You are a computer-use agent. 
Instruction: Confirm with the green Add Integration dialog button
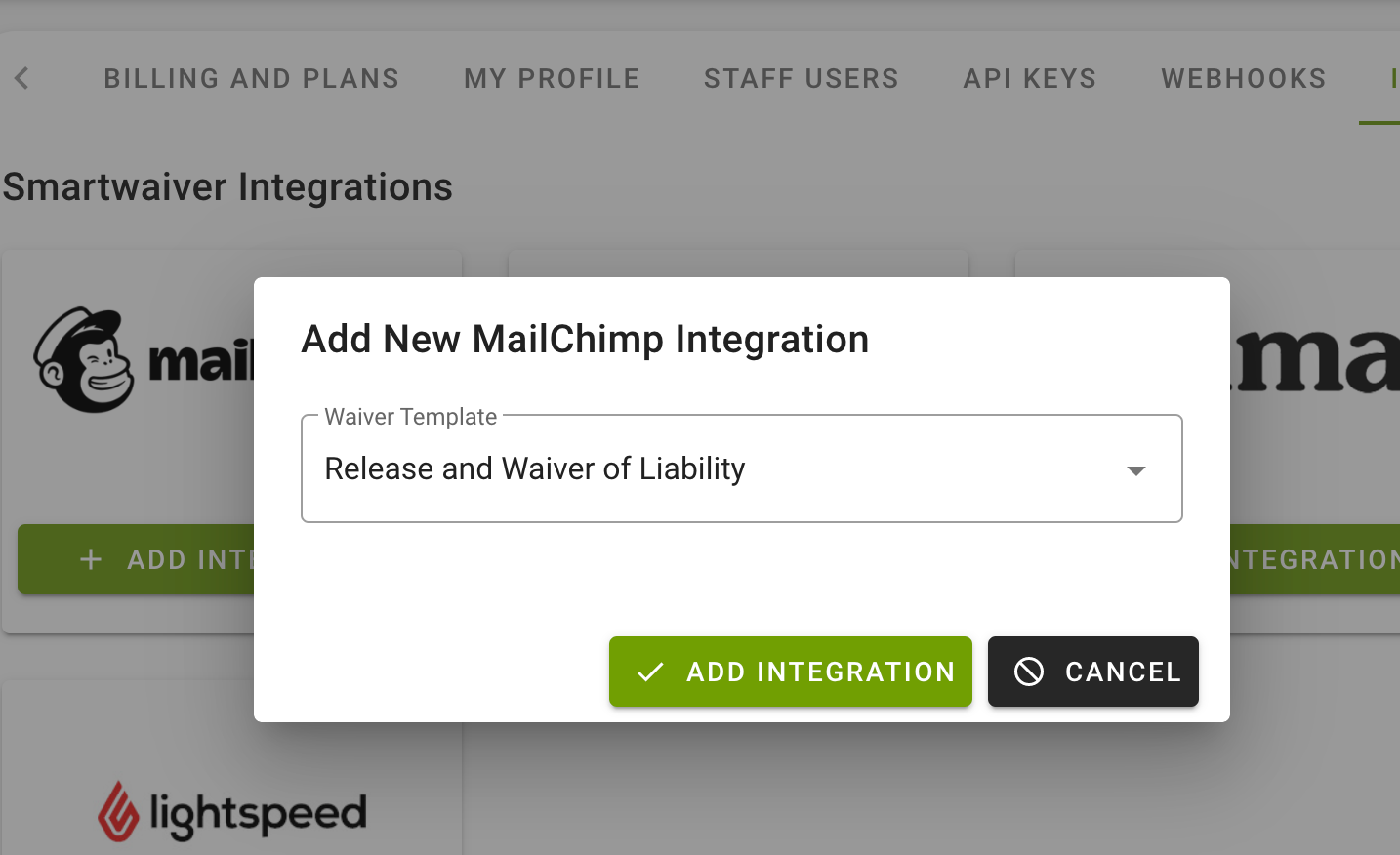point(791,672)
